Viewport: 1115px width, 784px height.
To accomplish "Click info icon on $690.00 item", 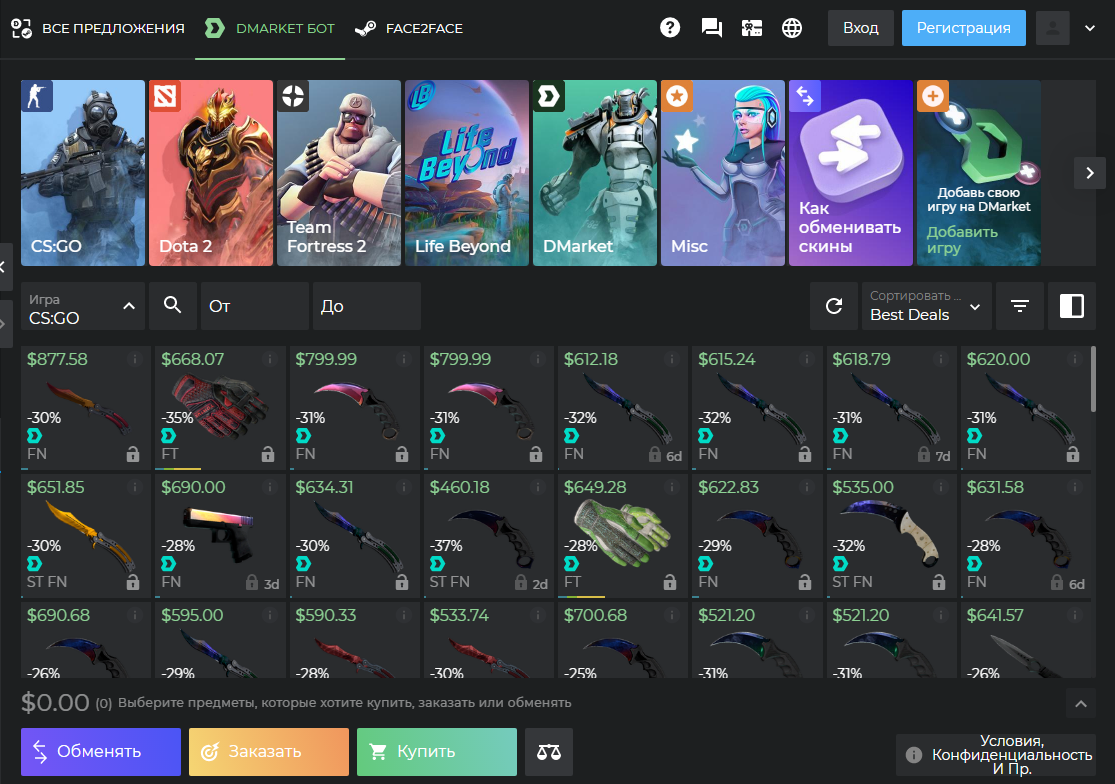I will pyautogui.click(x=269, y=488).
